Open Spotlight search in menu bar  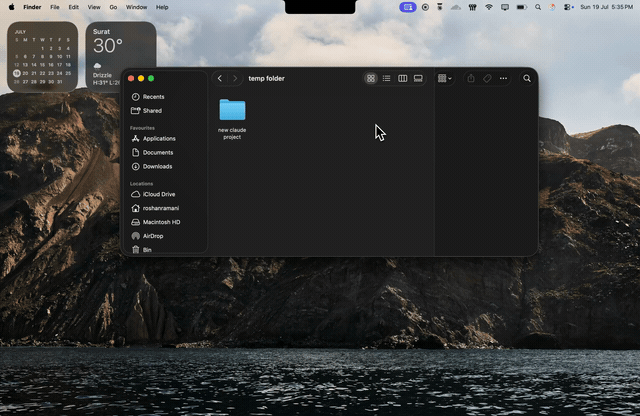(x=538, y=7)
